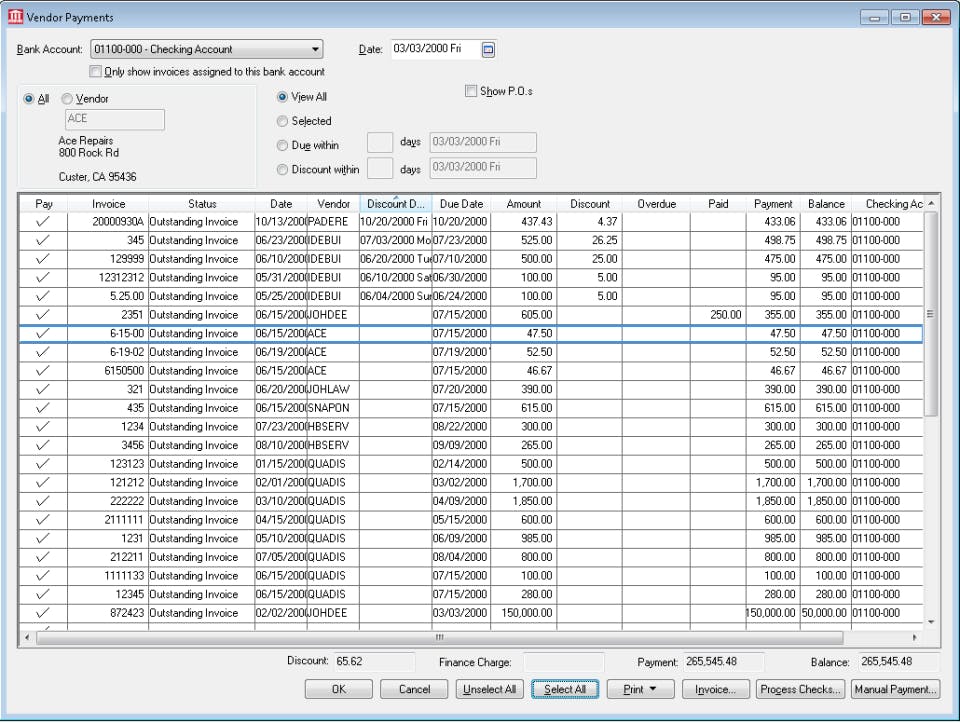Close the Vendor Payments window
960x723 pixels.
coord(936,17)
